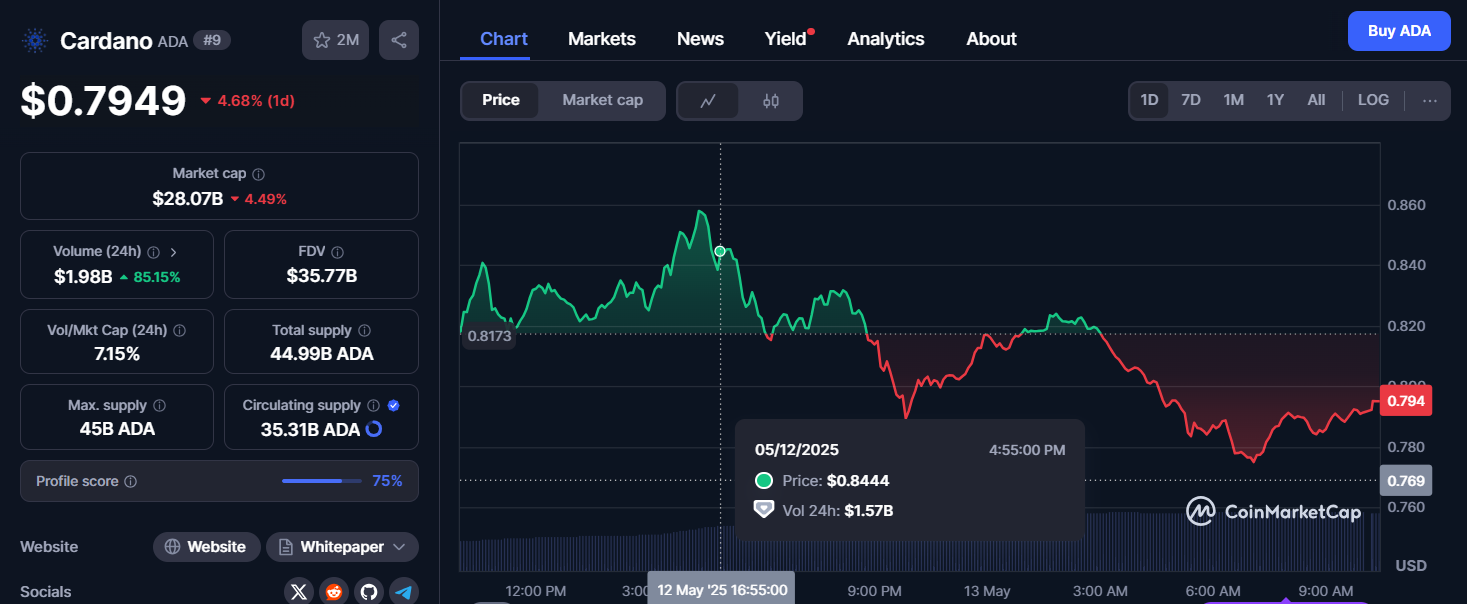
Task: Click the CoinMarketCap logo on the chart
Action: [x=1273, y=511]
